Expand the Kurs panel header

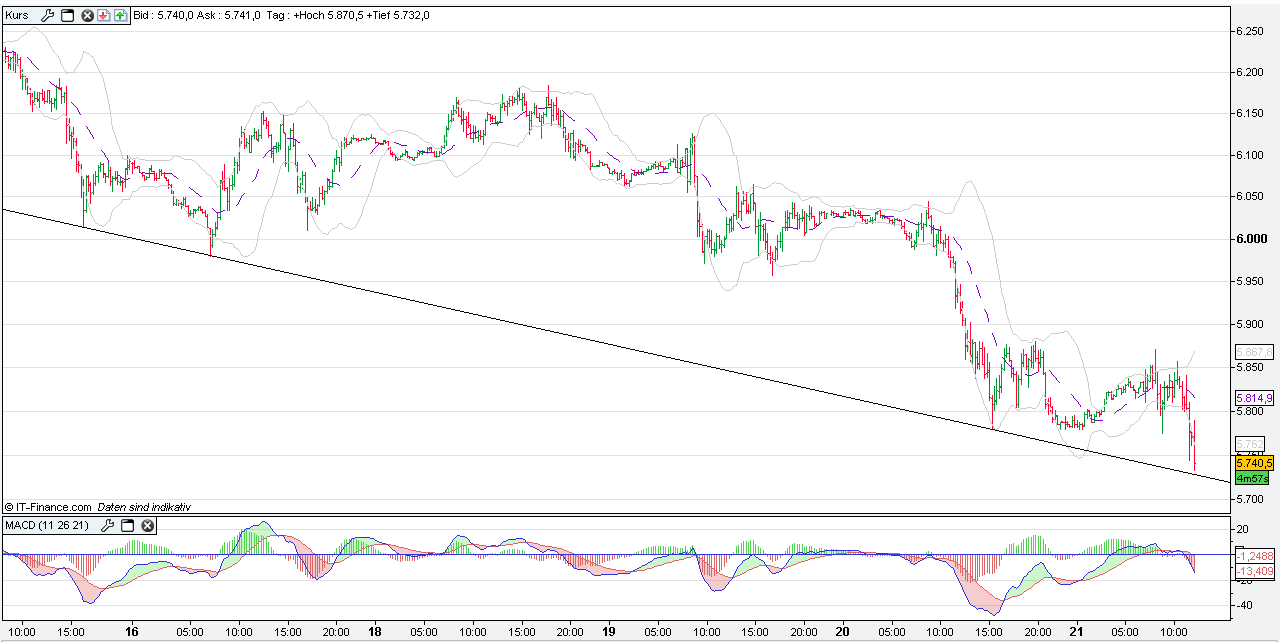(17, 15)
